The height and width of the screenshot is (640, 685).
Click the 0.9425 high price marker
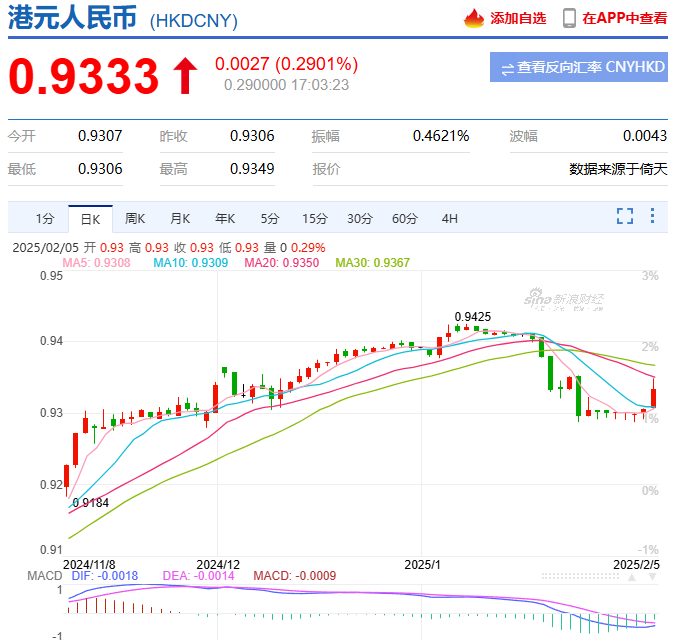(473, 316)
